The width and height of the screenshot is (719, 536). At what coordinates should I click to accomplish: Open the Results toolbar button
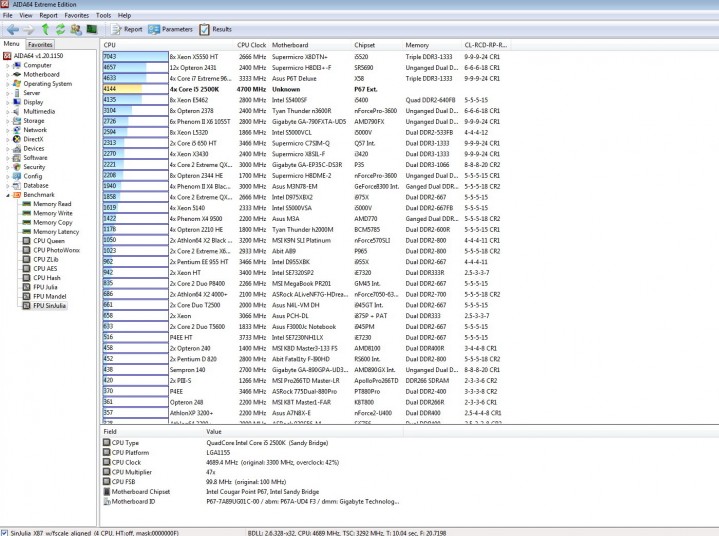[x=215, y=29]
